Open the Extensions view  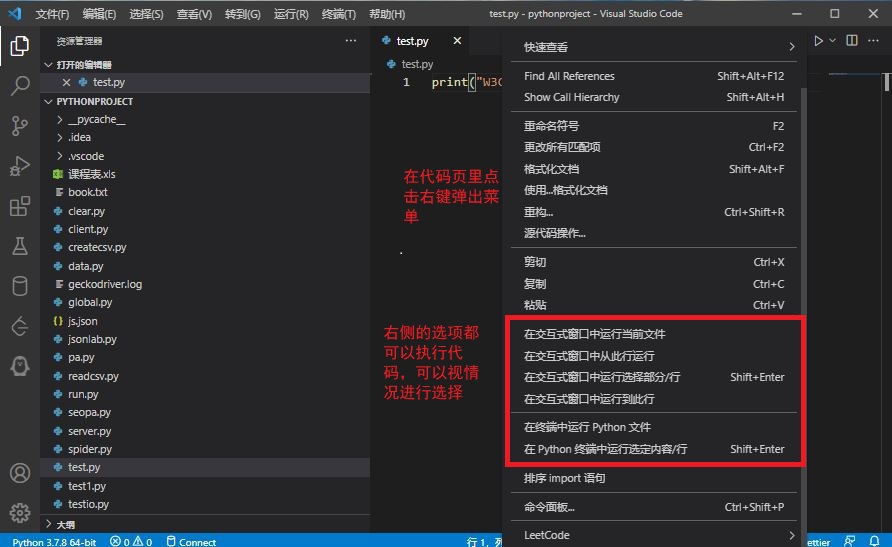click(19, 206)
